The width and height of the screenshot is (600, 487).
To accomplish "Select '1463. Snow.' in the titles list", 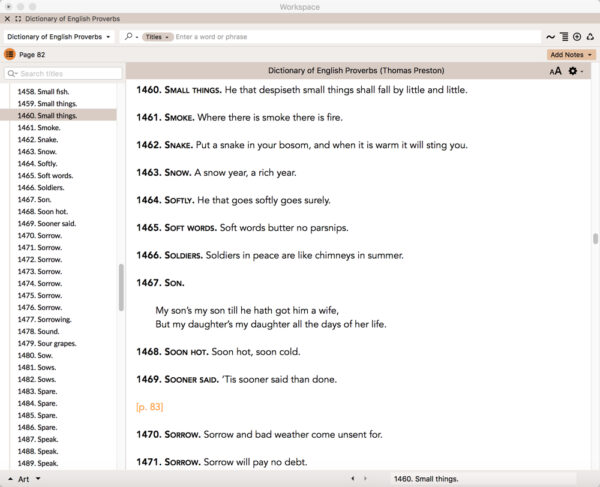I will 37,151.
